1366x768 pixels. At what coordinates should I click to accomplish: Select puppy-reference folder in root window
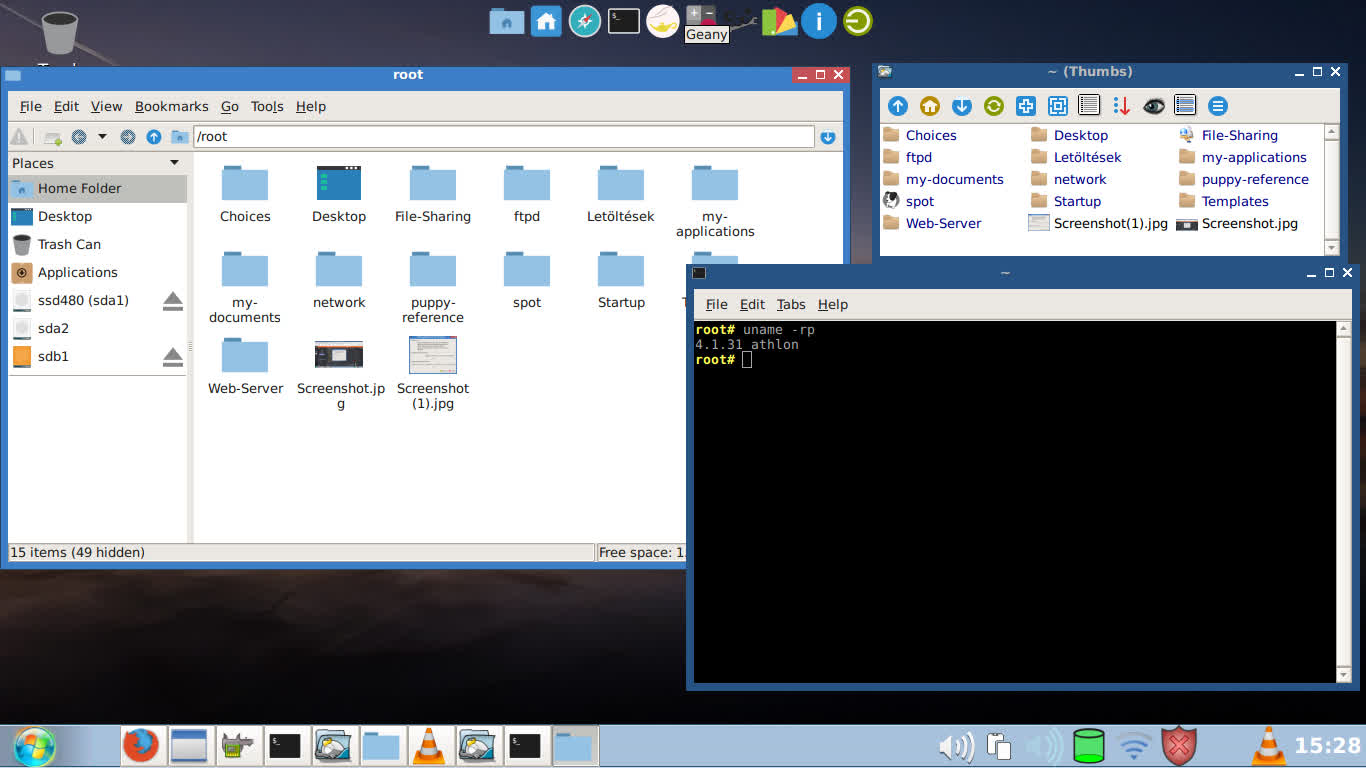point(433,287)
